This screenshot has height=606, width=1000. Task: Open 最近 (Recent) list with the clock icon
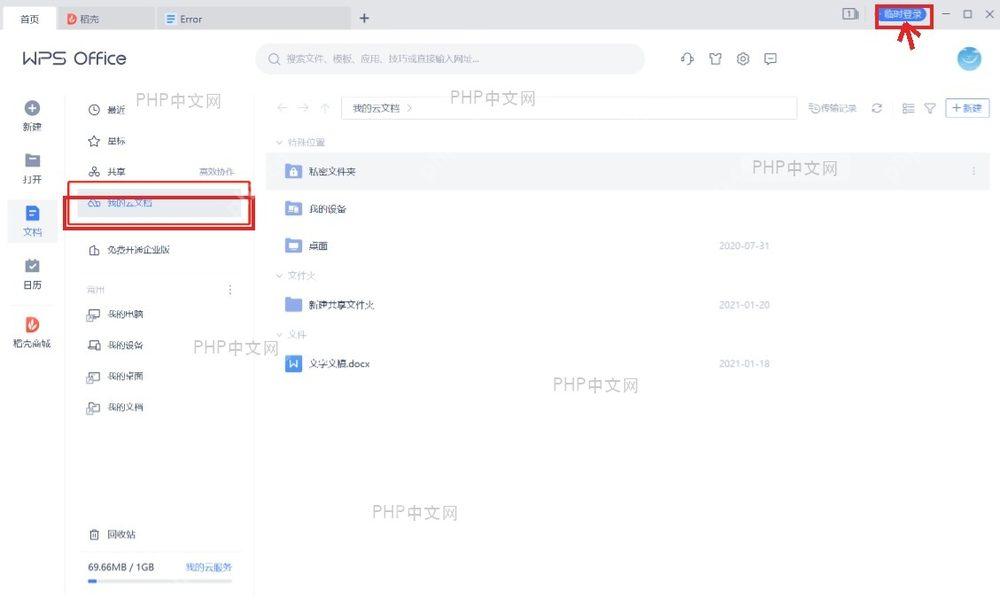tap(107, 110)
